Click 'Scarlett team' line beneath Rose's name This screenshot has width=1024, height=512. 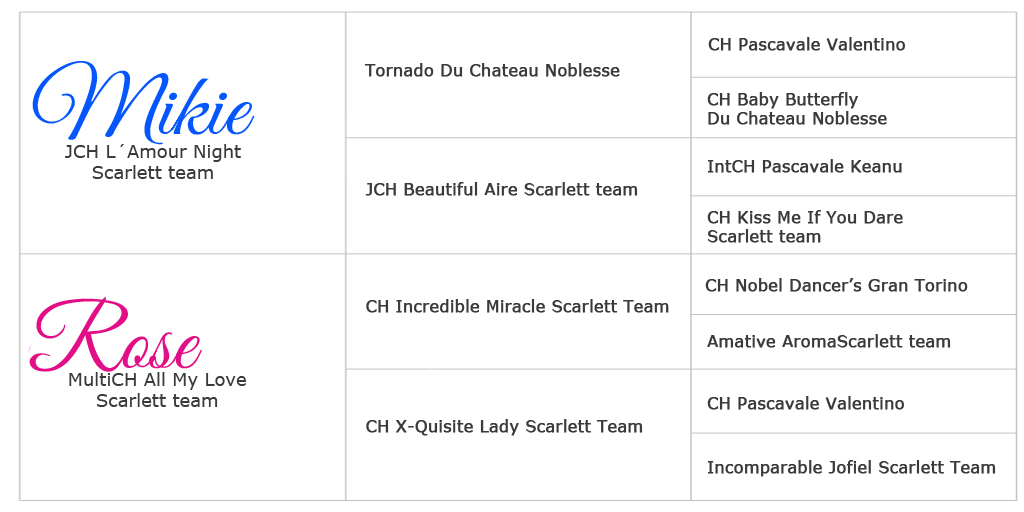pos(157,401)
